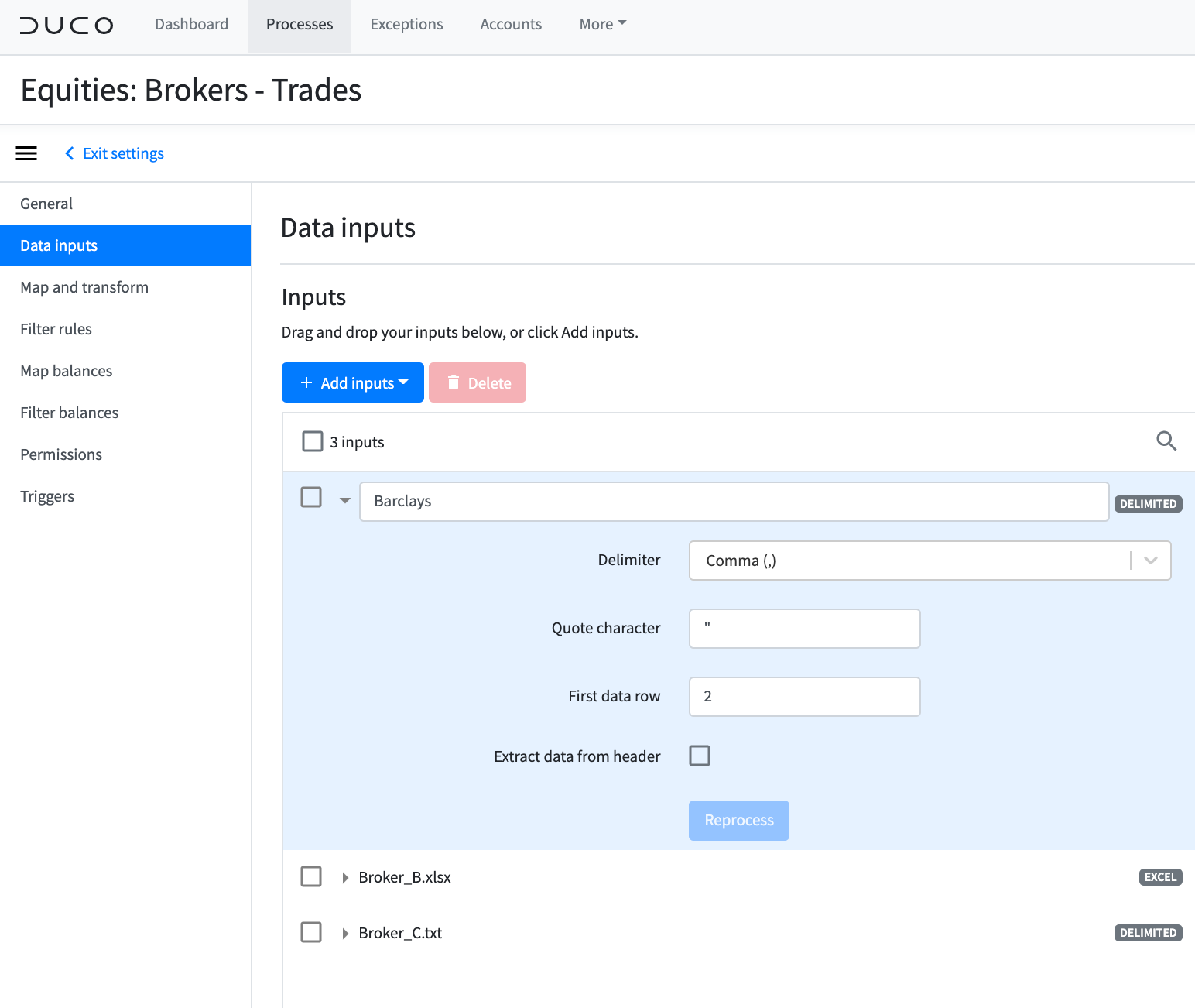The width and height of the screenshot is (1195, 1008).
Task: Click the Exit settings link
Action: [x=115, y=153]
